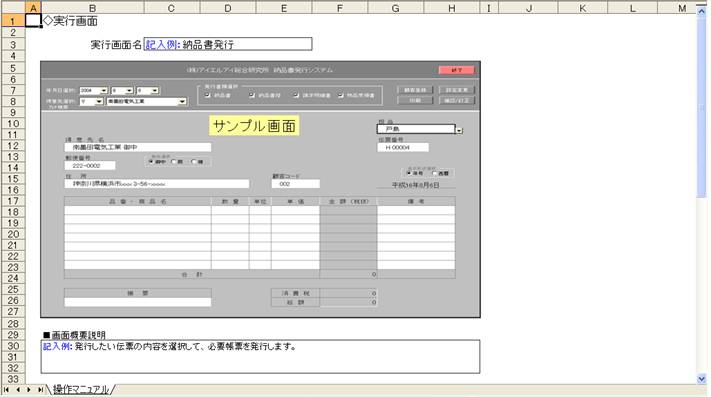The height and width of the screenshot is (397, 711).
Task: Click the 設定変更 button in sample screen
Action: click(457, 90)
